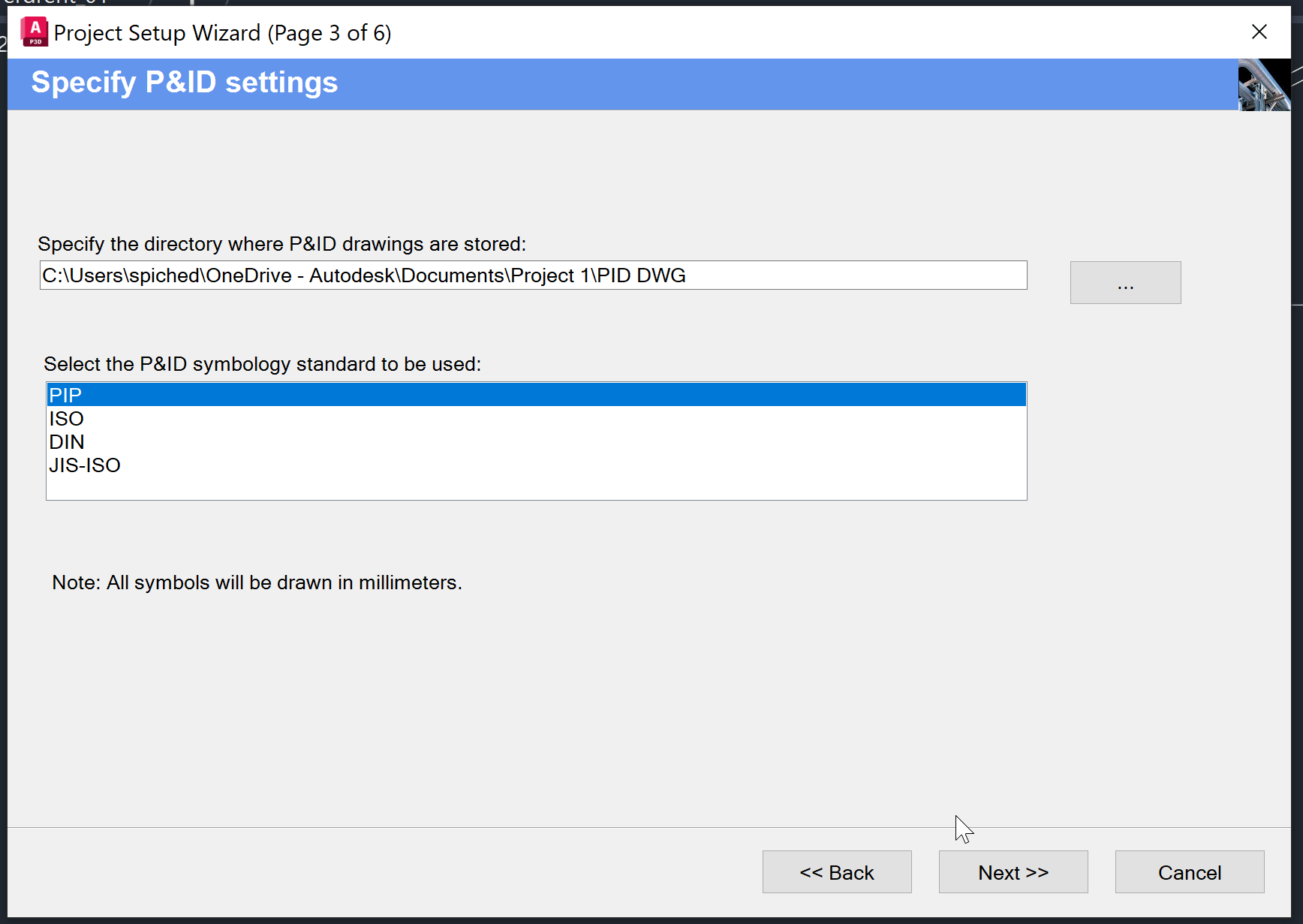The width and height of the screenshot is (1303, 924).
Task: Click the millimeters note text
Action: (x=257, y=582)
